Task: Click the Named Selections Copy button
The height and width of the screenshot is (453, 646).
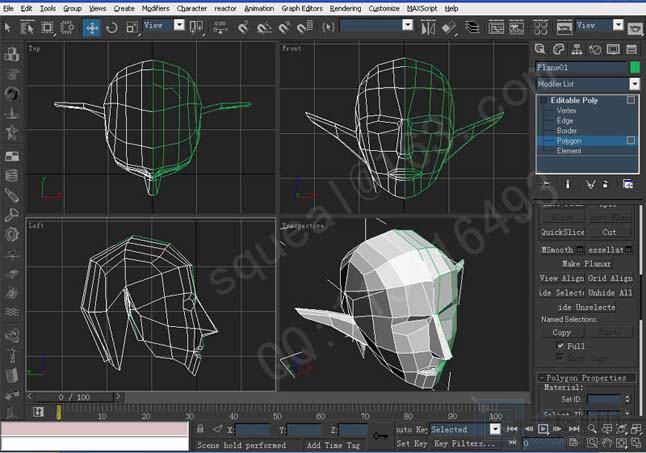Action: point(562,332)
